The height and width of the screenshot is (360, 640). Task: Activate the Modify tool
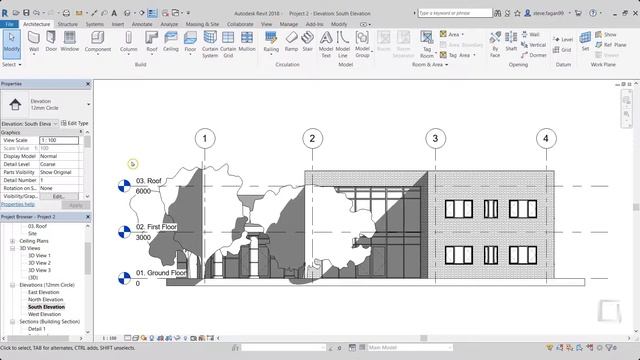point(11,43)
